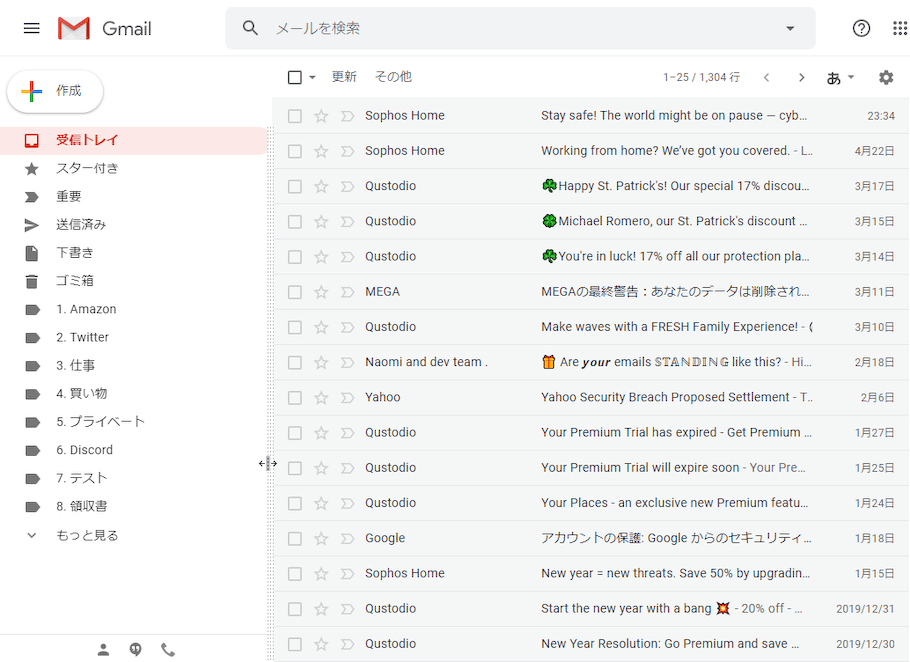910x662 pixels.
Task: Click the その他 more button
Action: pyautogui.click(x=393, y=77)
